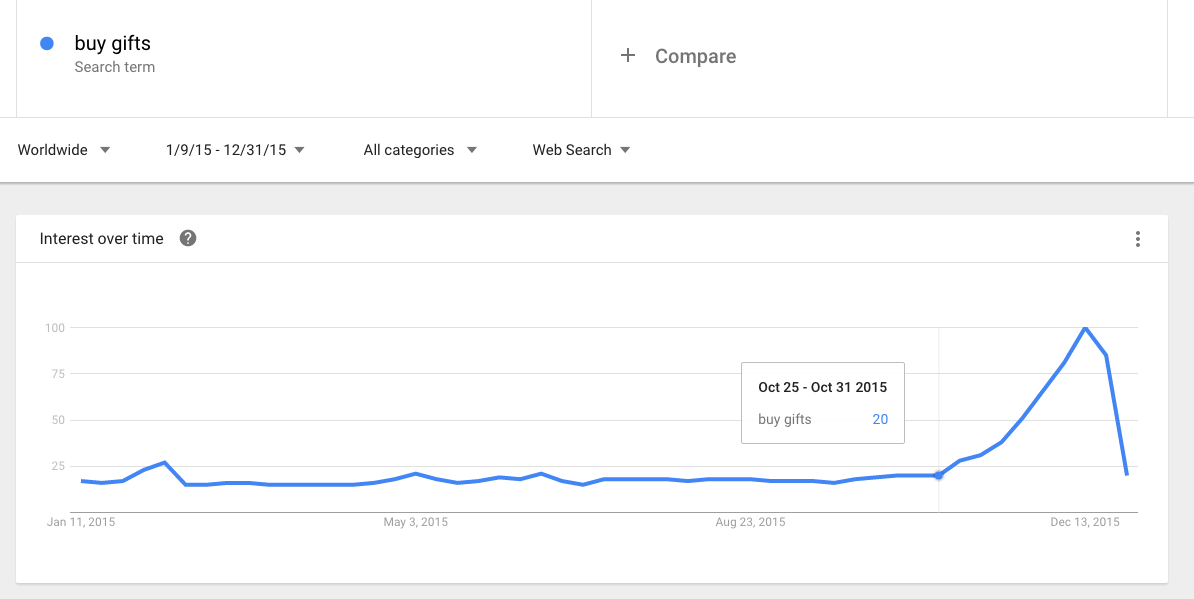Click the Jan 11, 2015 axis label
The image size is (1194, 599).
(x=81, y=522)
